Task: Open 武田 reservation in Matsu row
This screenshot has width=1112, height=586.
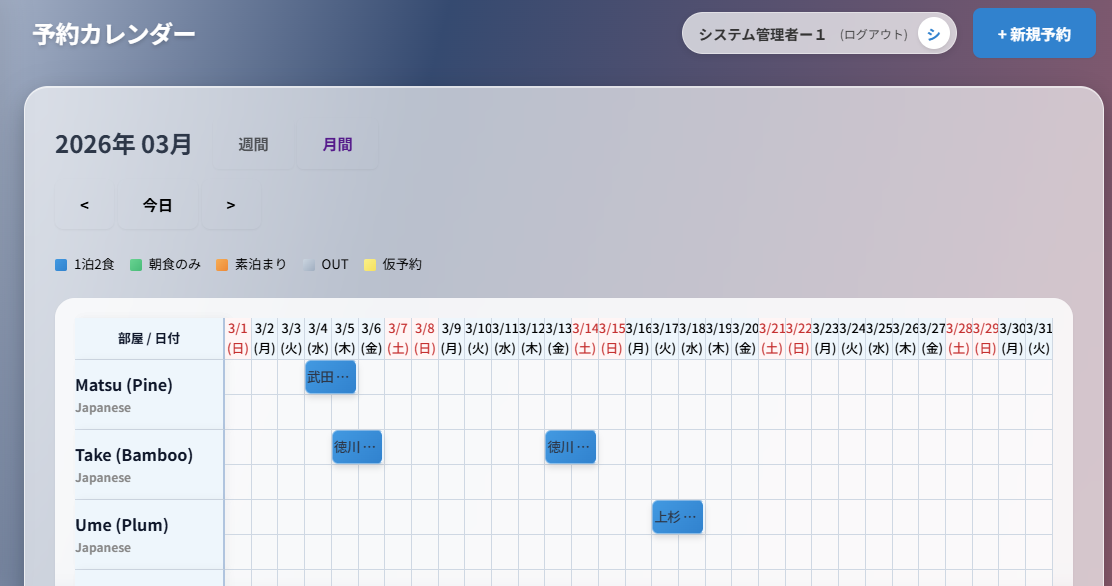Action: tap(330, 377)
